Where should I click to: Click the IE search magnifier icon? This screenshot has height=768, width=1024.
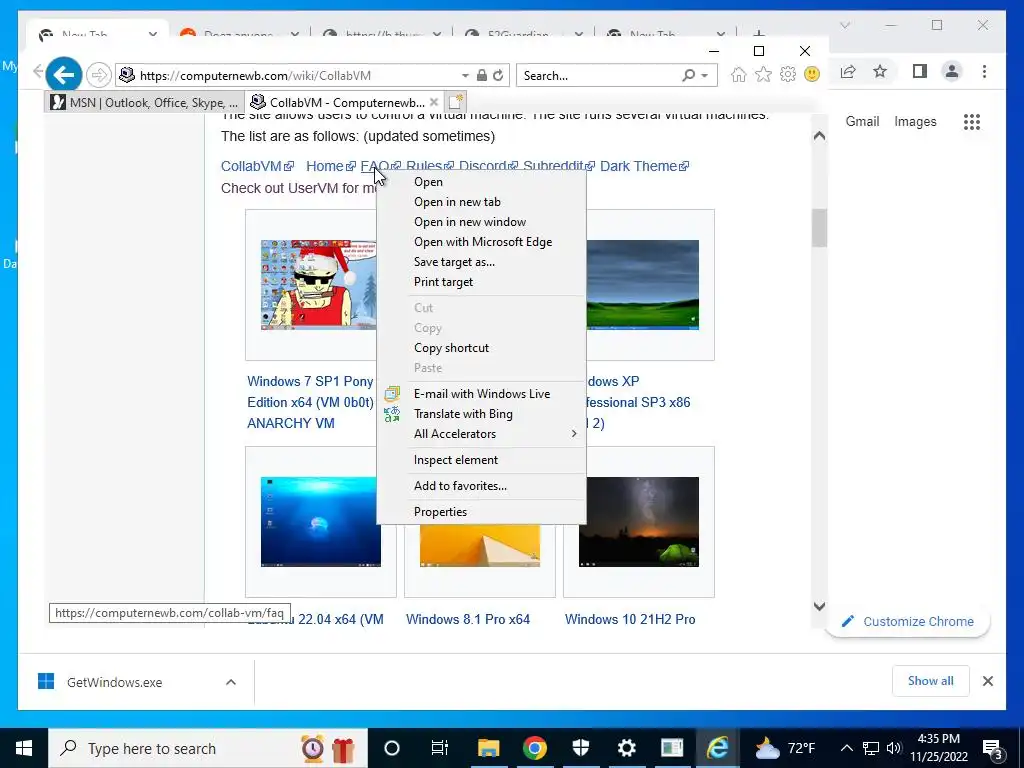click(x=688, y=75)
